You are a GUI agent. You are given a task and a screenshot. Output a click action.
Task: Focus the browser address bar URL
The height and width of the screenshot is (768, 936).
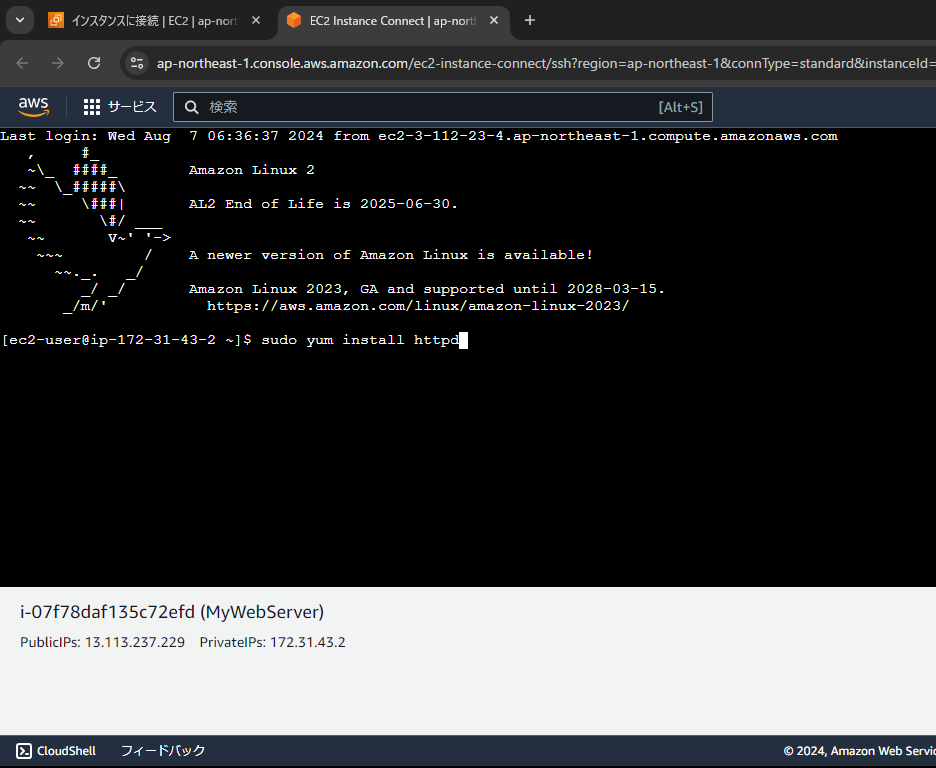coord(544,63)
